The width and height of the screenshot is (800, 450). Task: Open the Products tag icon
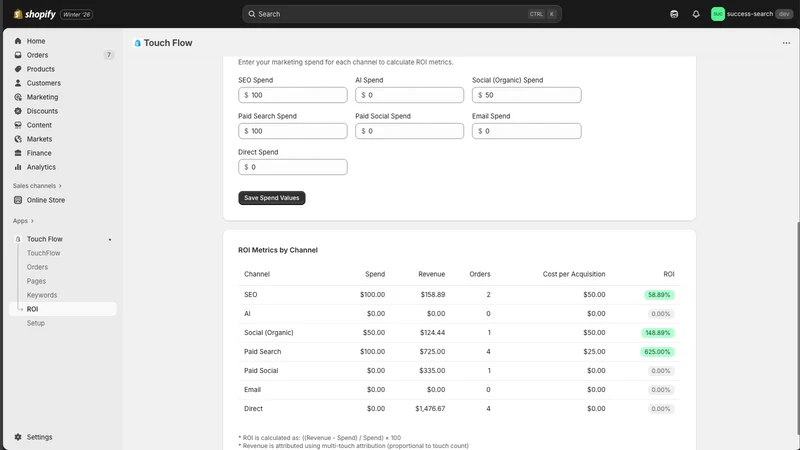pos(18,69)
